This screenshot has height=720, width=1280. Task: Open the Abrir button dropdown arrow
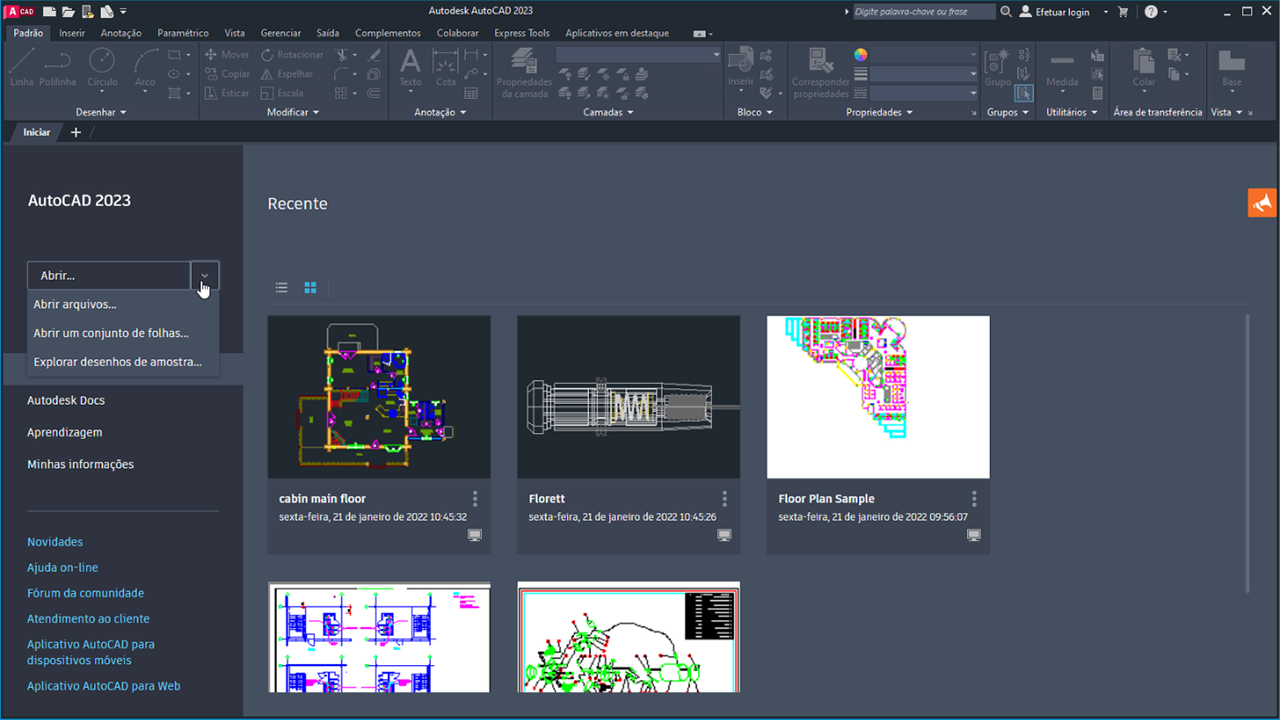204,275
